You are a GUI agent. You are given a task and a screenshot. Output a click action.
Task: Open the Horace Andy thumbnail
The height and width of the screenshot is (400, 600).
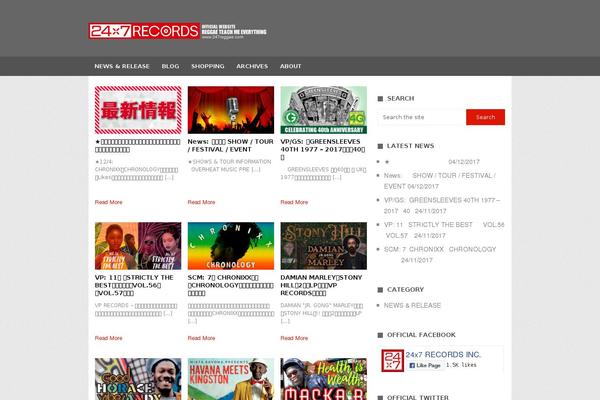pyautogui.click(x=138, y=379)
